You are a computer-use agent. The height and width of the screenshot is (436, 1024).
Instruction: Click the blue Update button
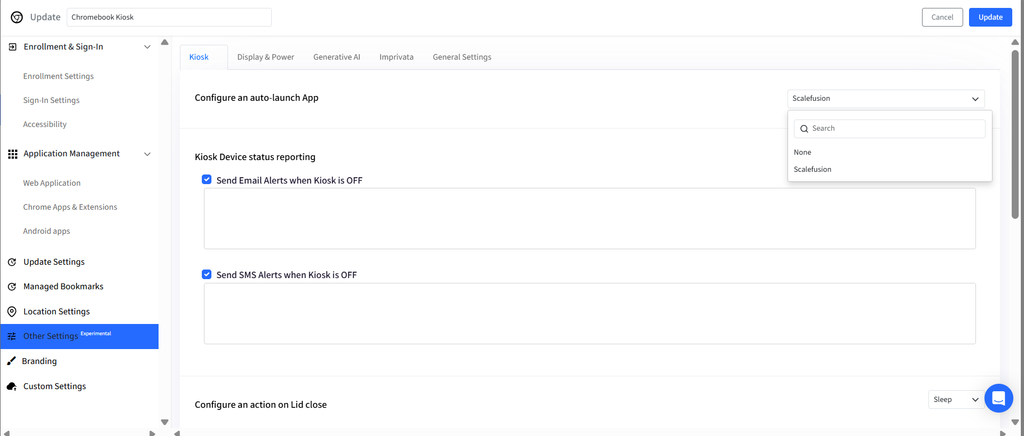(991, 17)
